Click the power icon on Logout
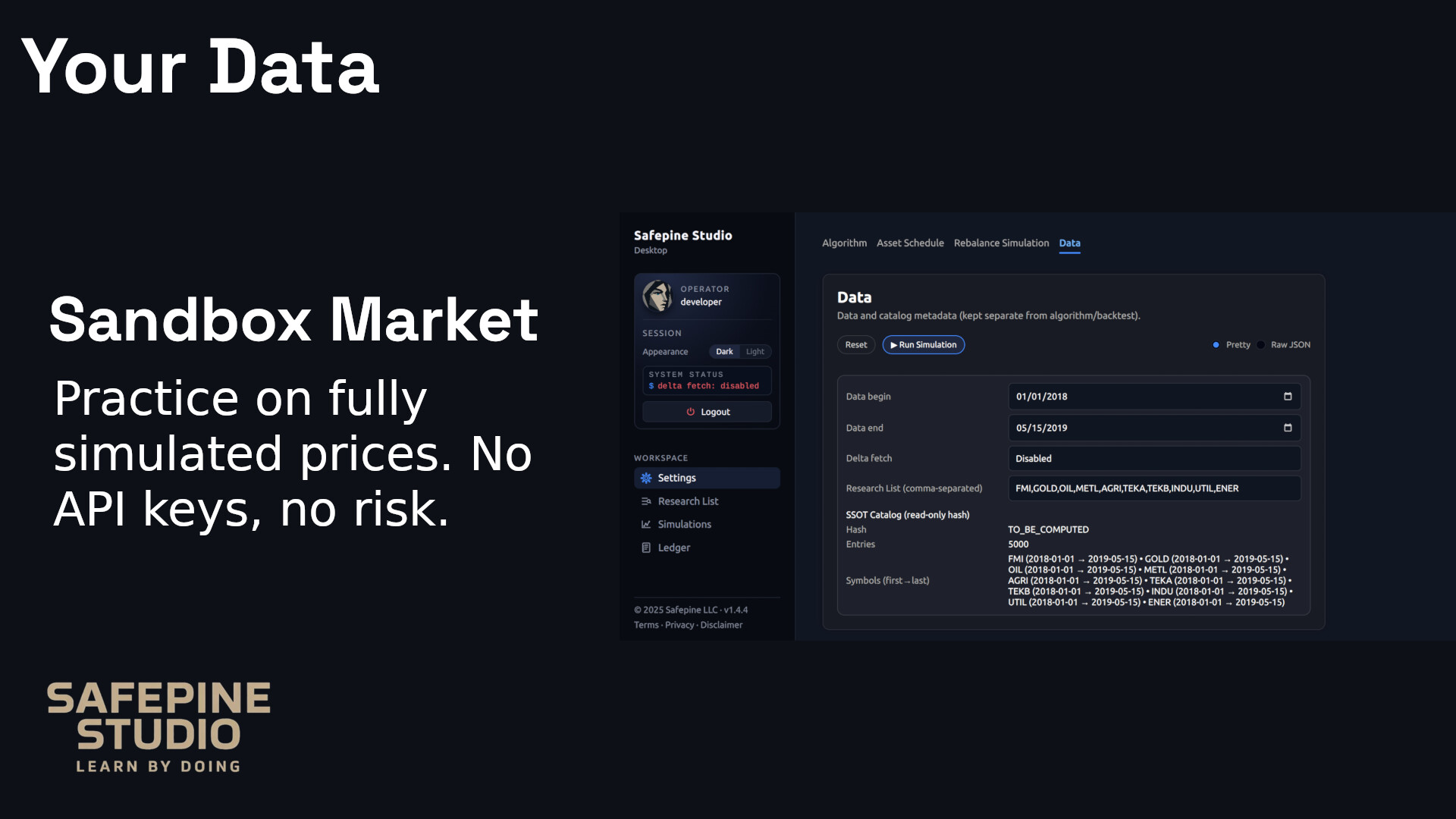1456x819 pixels. pos(690,412)
